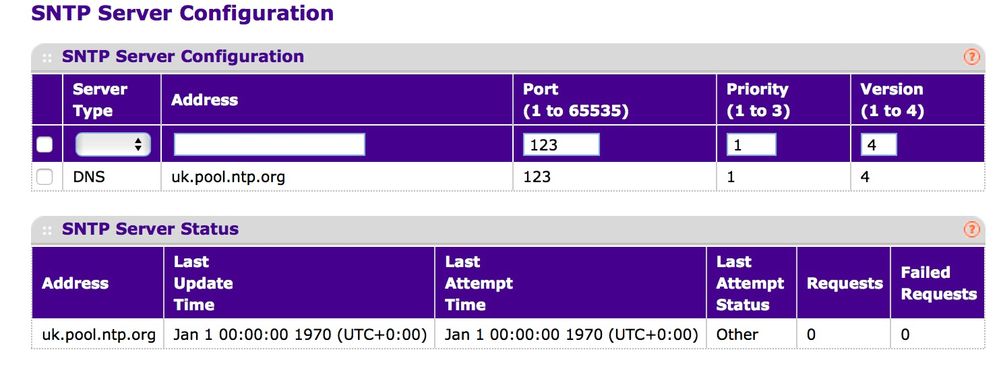This screenshot has width=999, height=367.
Task: Tick the checkbox in the new-entry row
Action: (x=44, y=145)
